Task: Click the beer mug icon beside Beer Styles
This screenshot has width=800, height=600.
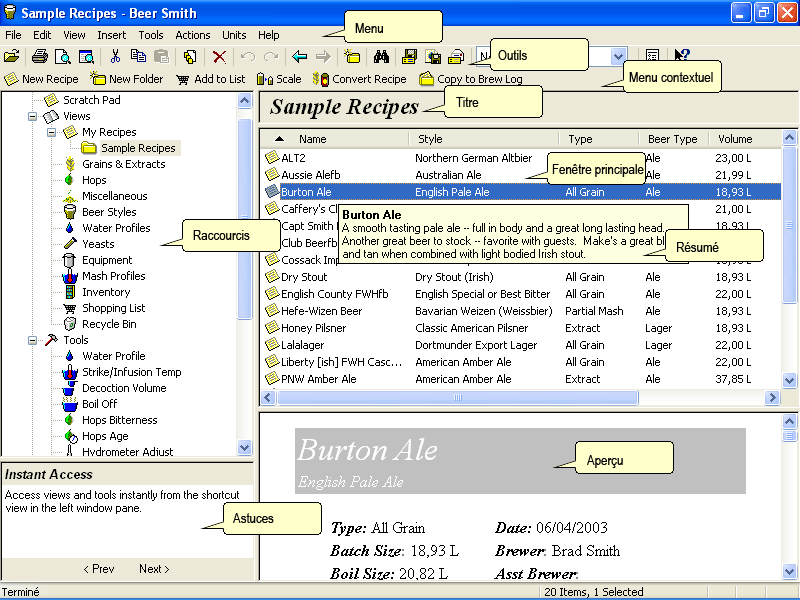Action: click(70, 212)
